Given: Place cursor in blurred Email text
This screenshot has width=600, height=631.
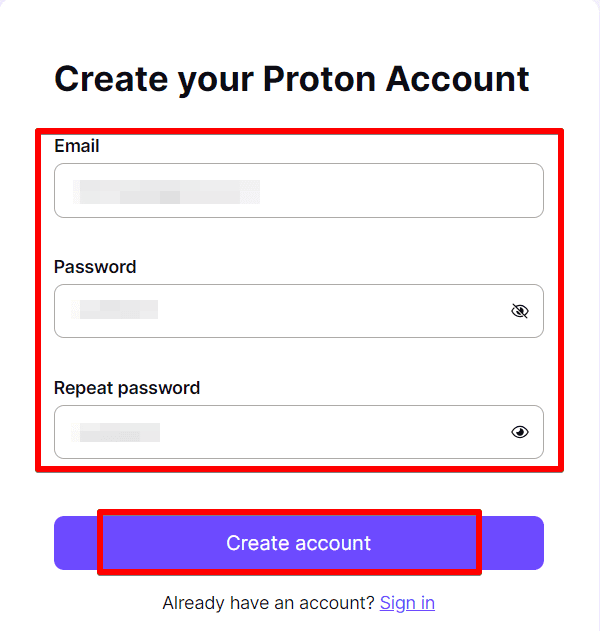Looking at the screenshot, I should point(167,191).
